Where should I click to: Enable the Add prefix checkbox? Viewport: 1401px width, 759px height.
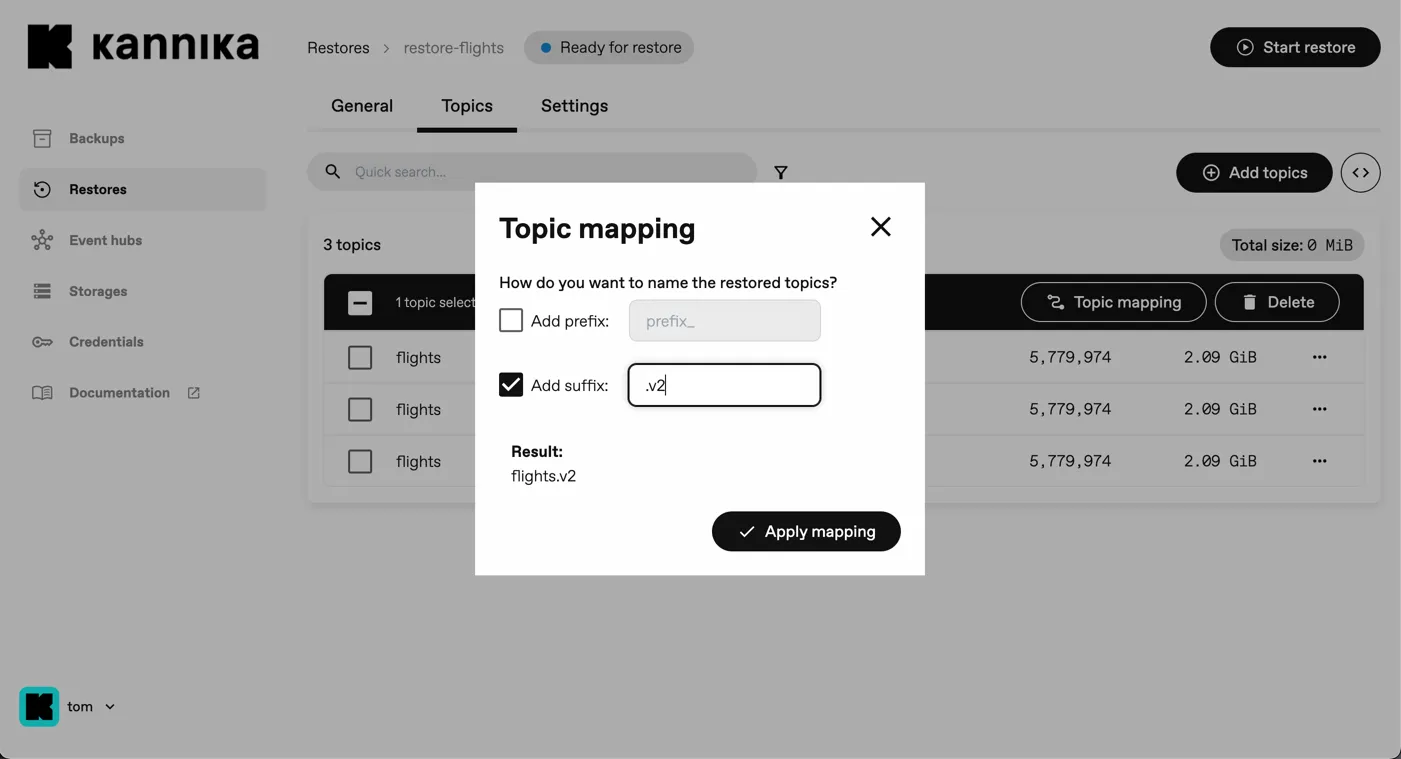511,320
